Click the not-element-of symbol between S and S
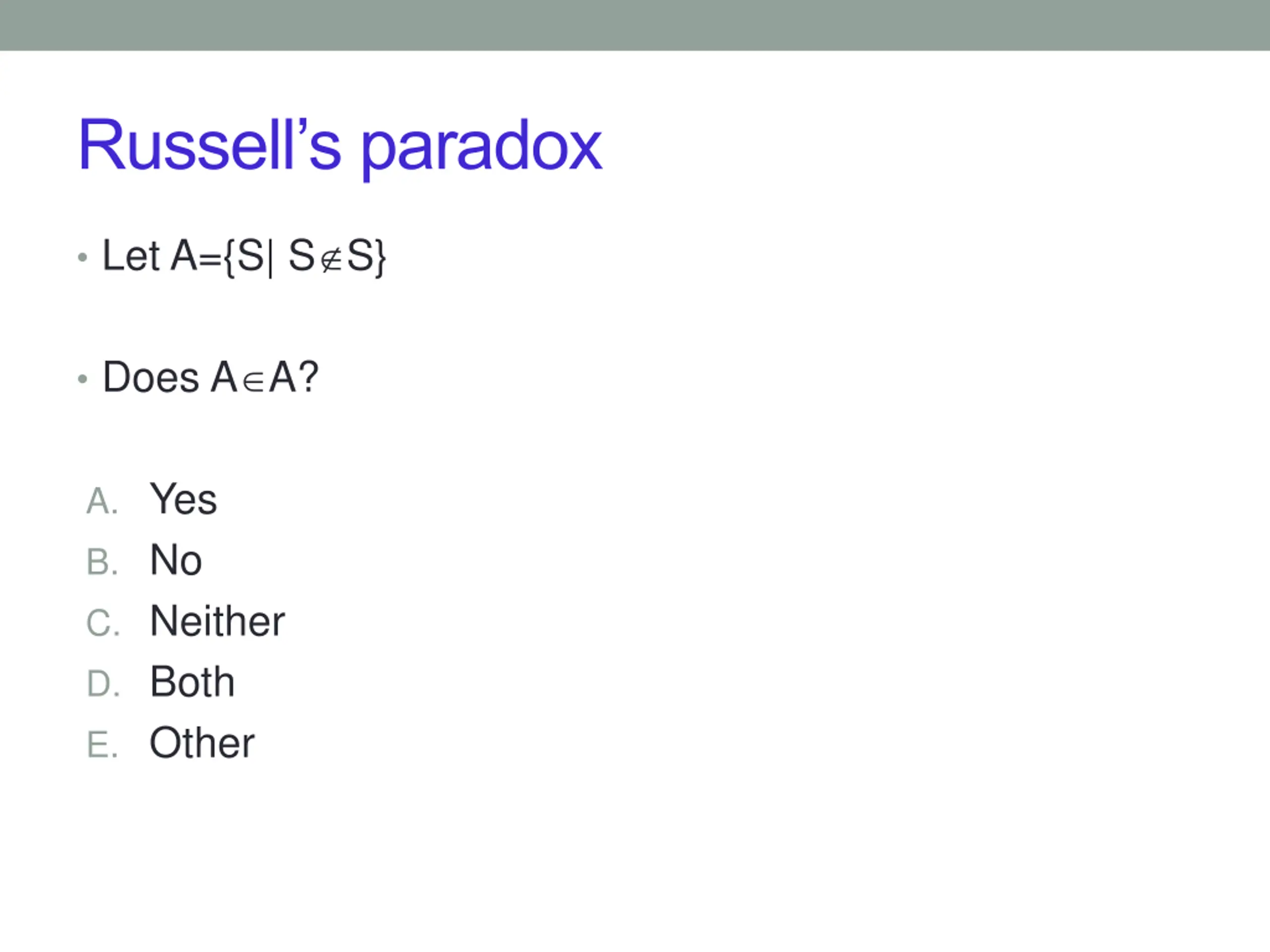 (331, 261)
